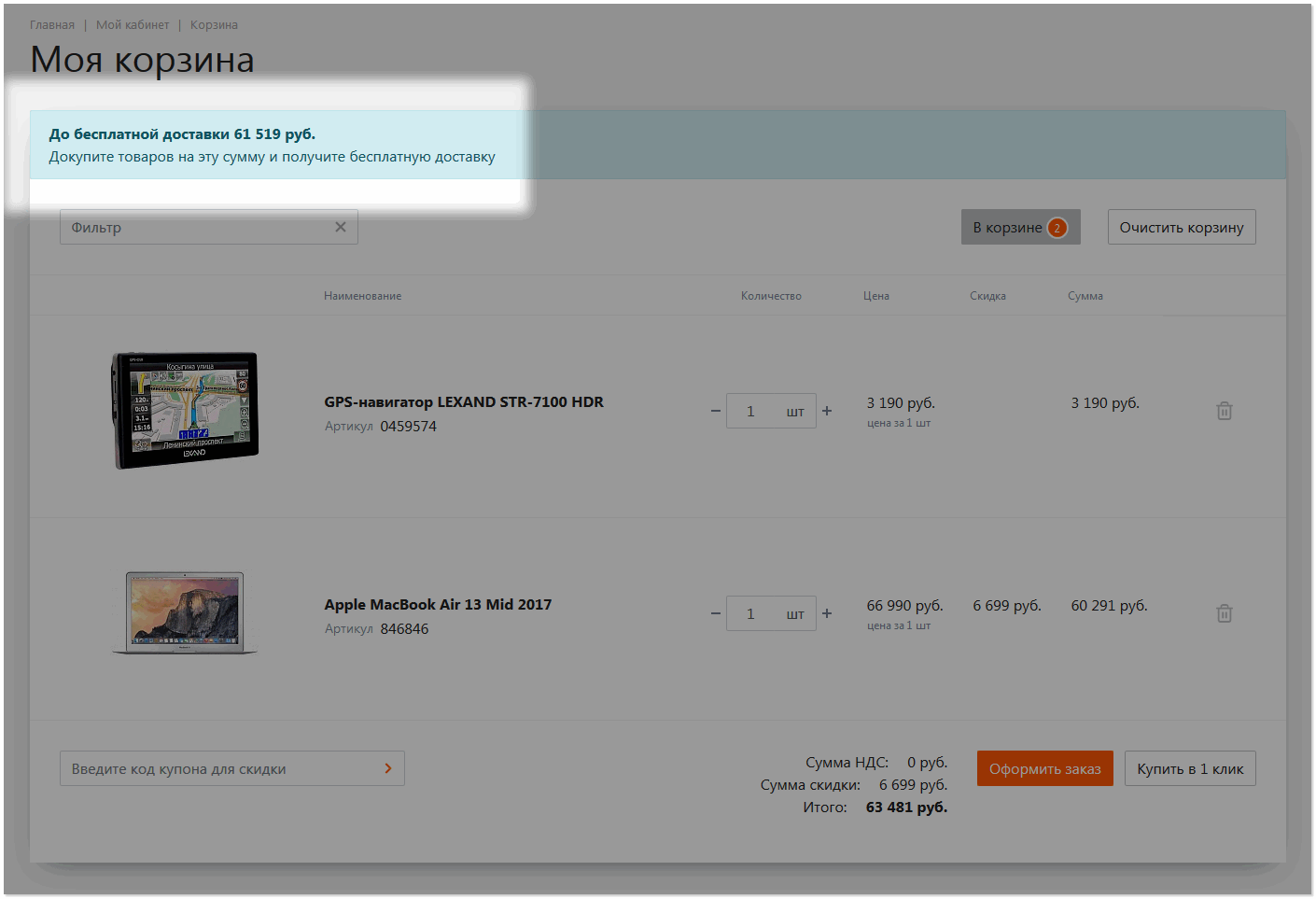The height and width of the screenshot is (899, 1316).
Task: Click article number 0459574
Action: click(x=409, y=427)
